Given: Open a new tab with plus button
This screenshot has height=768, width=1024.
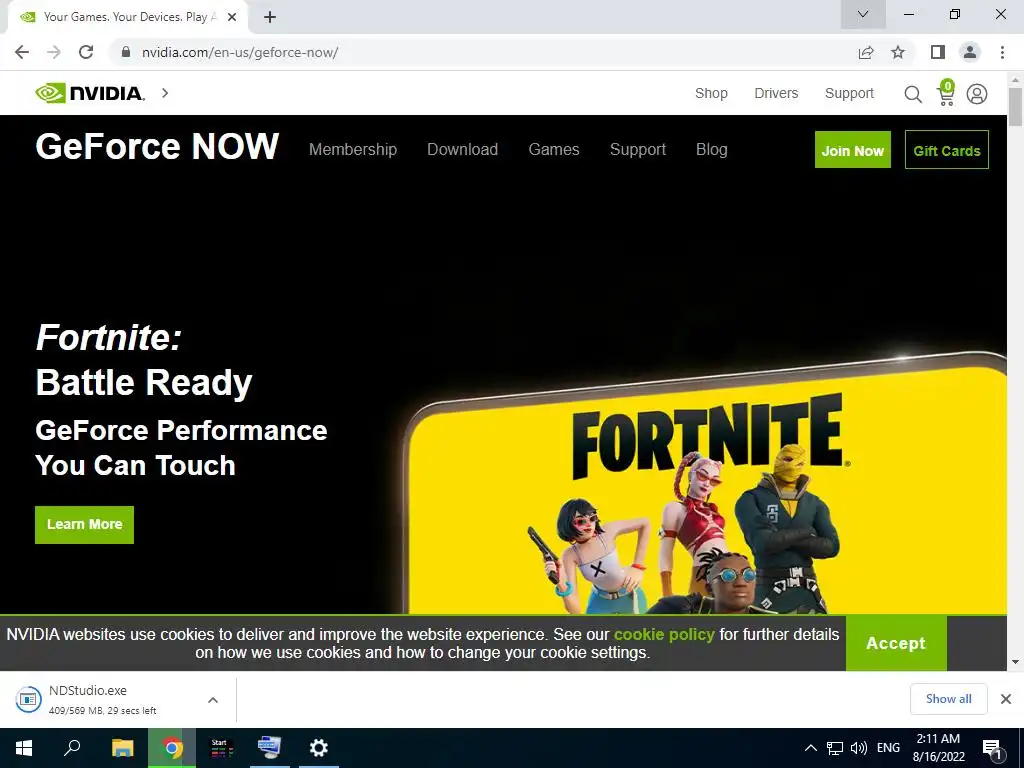Looking at the screenshot, I should (270, 18).
